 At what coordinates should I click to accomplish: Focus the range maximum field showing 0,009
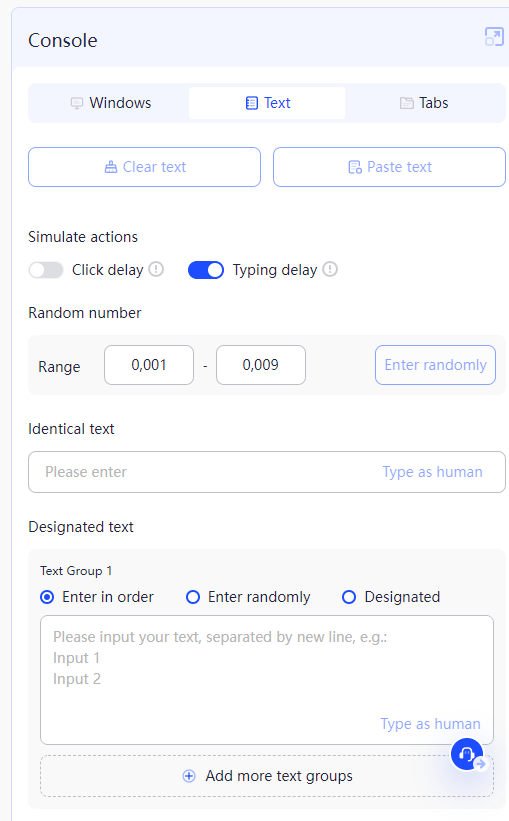pyautogui.click(x=261, y=365)
